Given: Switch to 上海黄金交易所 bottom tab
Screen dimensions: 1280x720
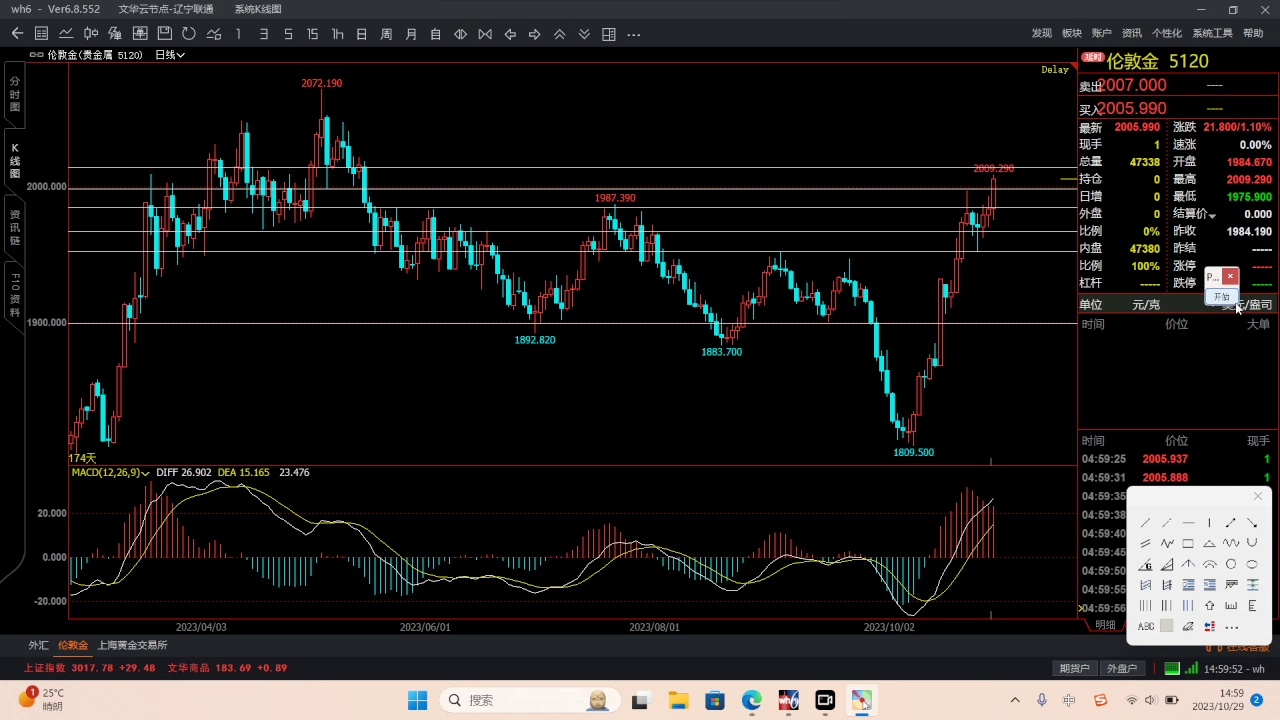Looking at the screenshot, I should point(132,646).
